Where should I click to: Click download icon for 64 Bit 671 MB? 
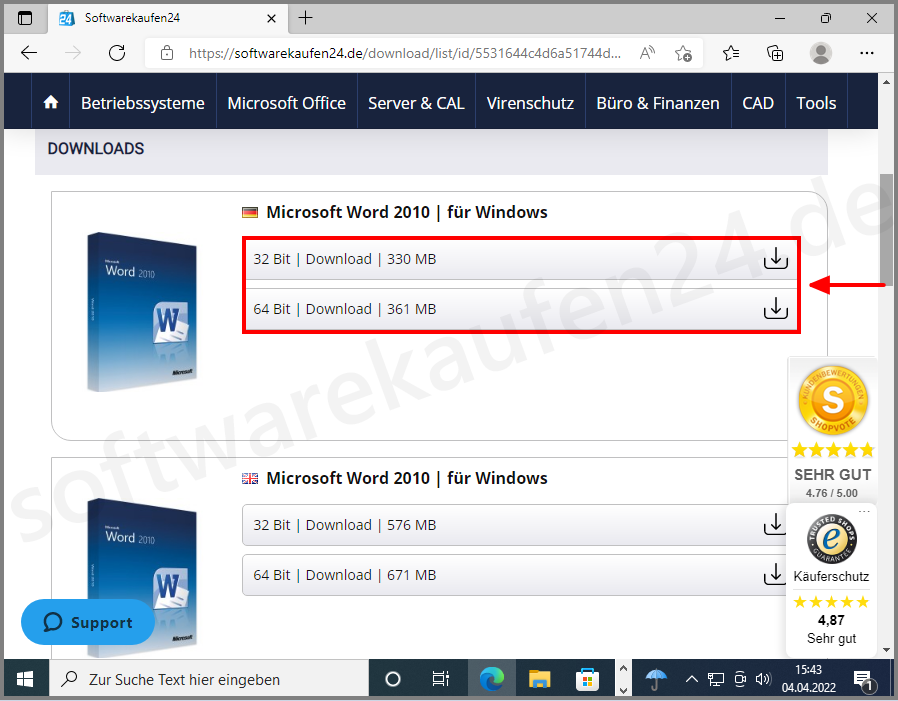774,574
